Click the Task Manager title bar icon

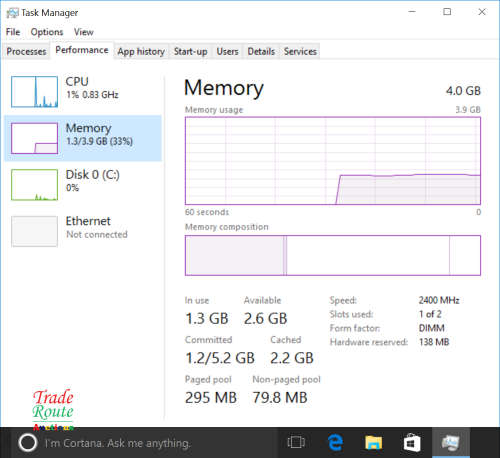pos(12,13)
